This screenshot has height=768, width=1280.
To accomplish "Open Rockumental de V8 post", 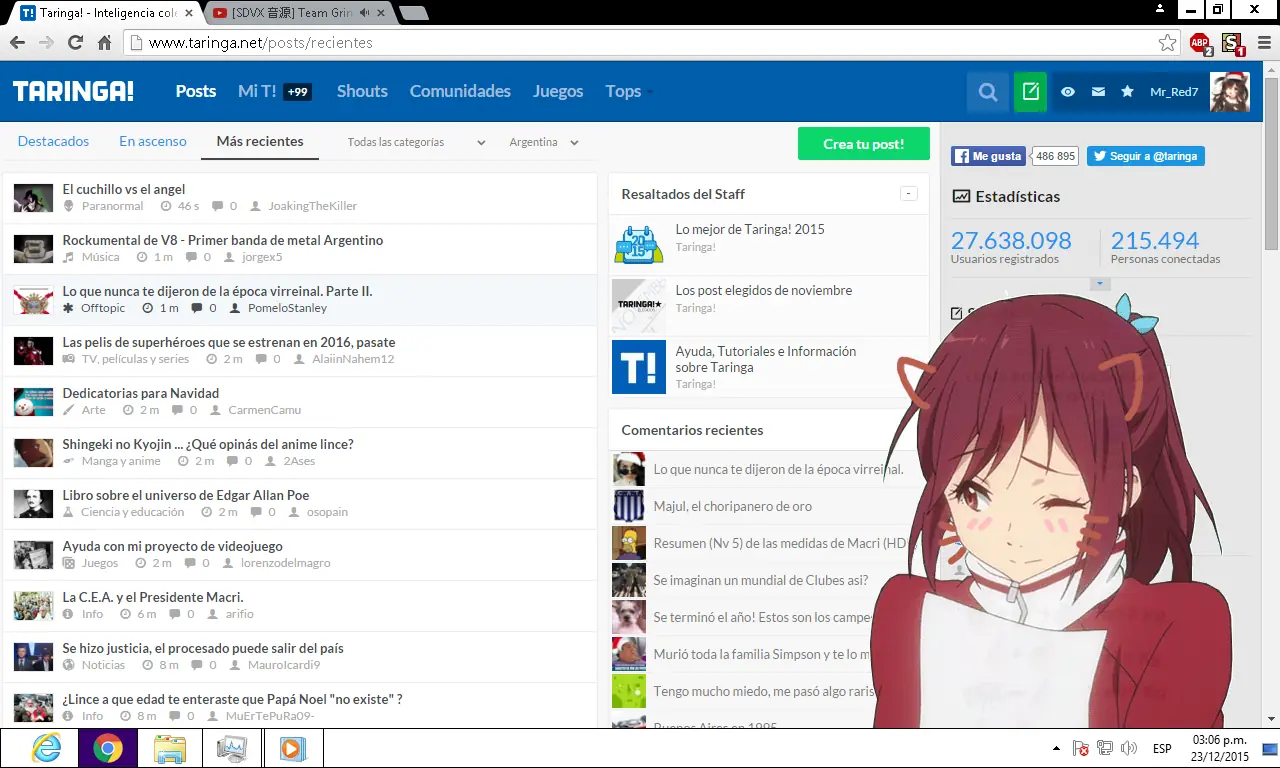I will [x=223, y=240].
